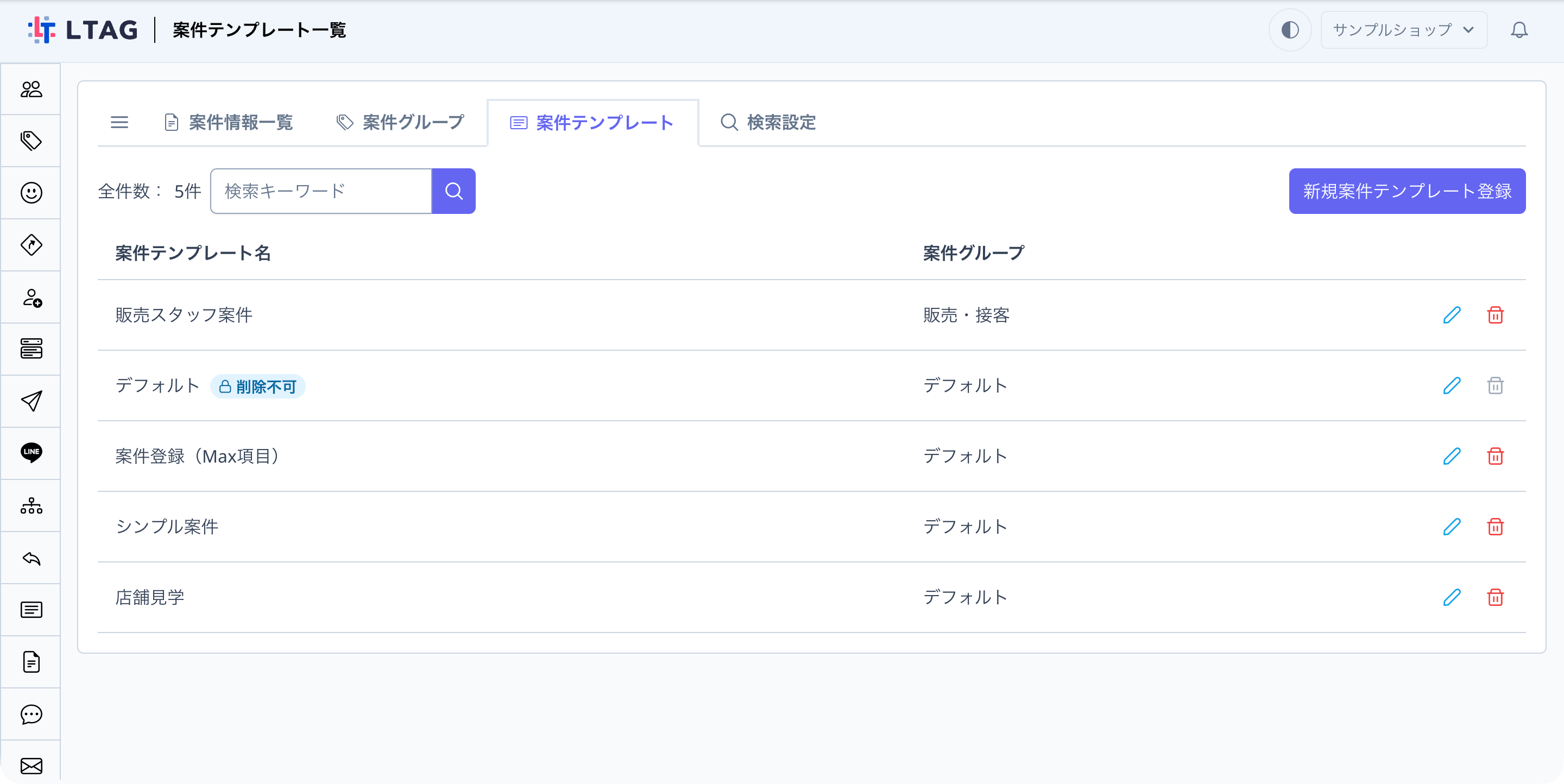This screenshot has width=1564, height=784.
Task: Select the 案件テンプレート tab
Action: (x=592, y=123)
